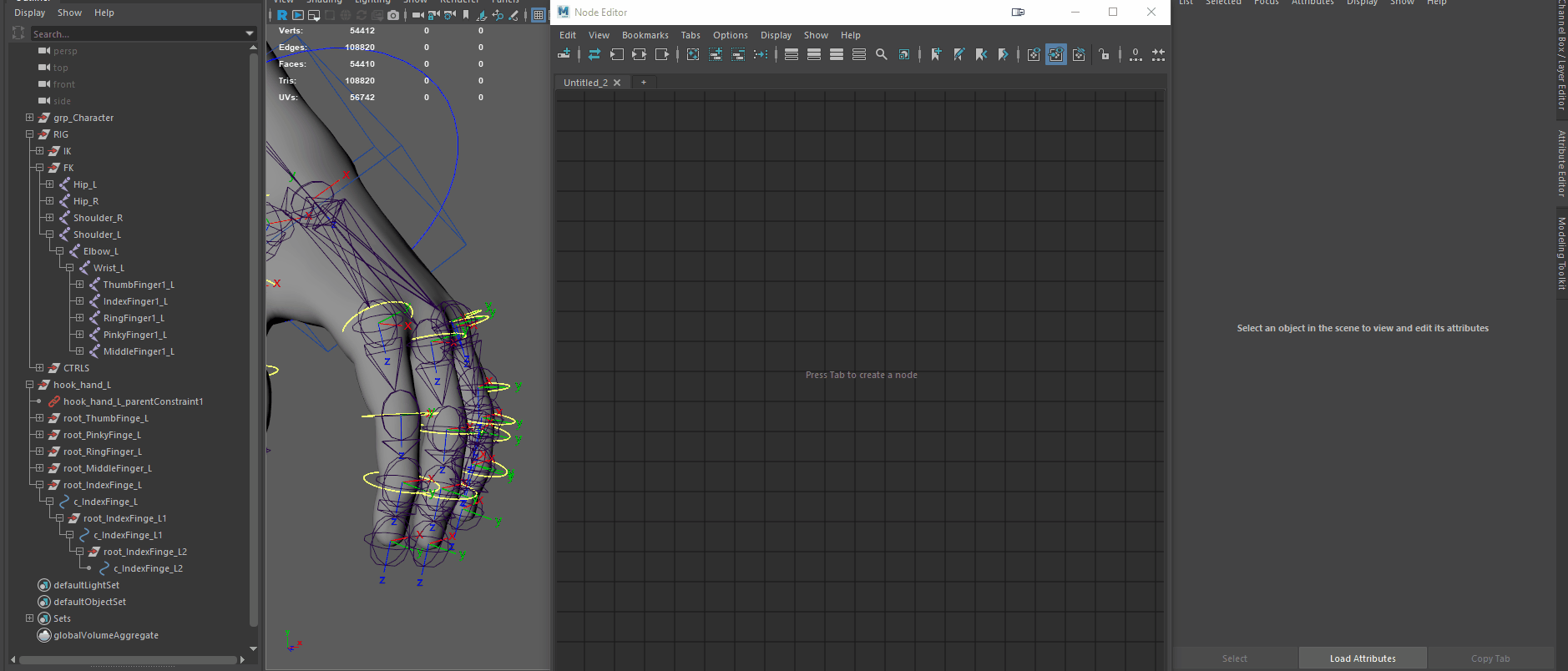Click the image plane icon in viewport

click(x=482, y=15)
